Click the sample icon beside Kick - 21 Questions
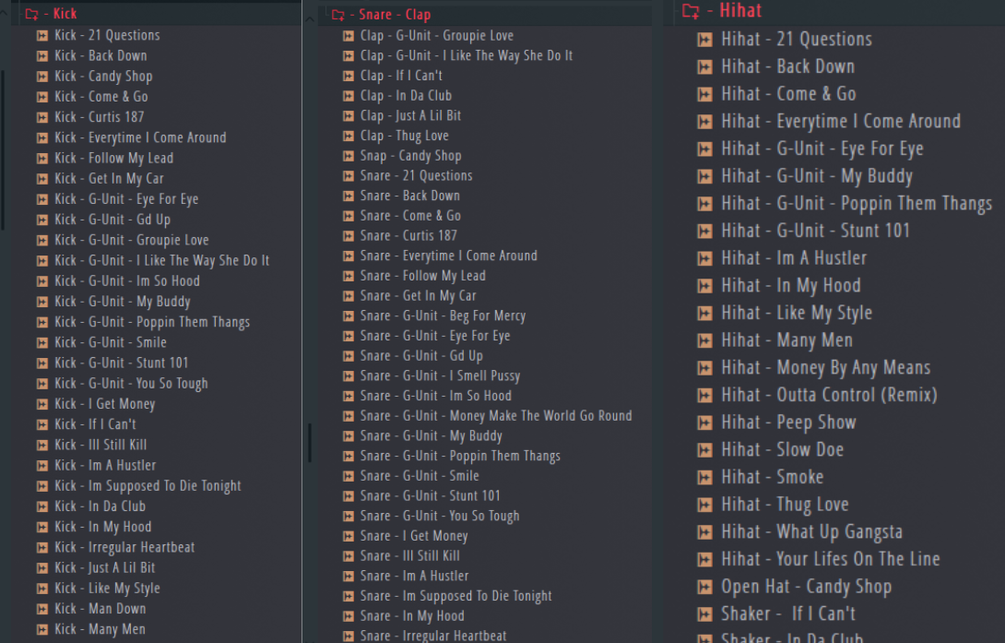1005x643 pixels. pyautogui.click(x=42, y=35)
